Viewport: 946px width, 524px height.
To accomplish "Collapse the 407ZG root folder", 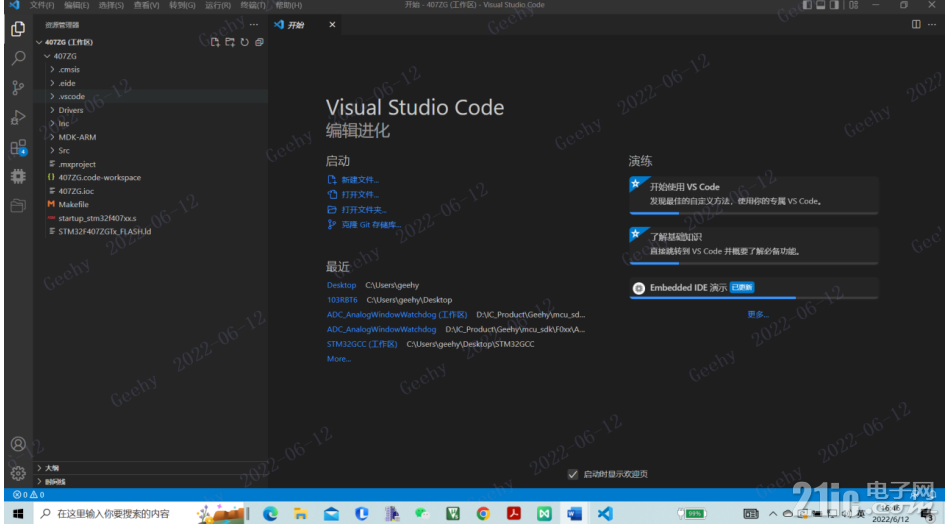I will coord(151,56).
